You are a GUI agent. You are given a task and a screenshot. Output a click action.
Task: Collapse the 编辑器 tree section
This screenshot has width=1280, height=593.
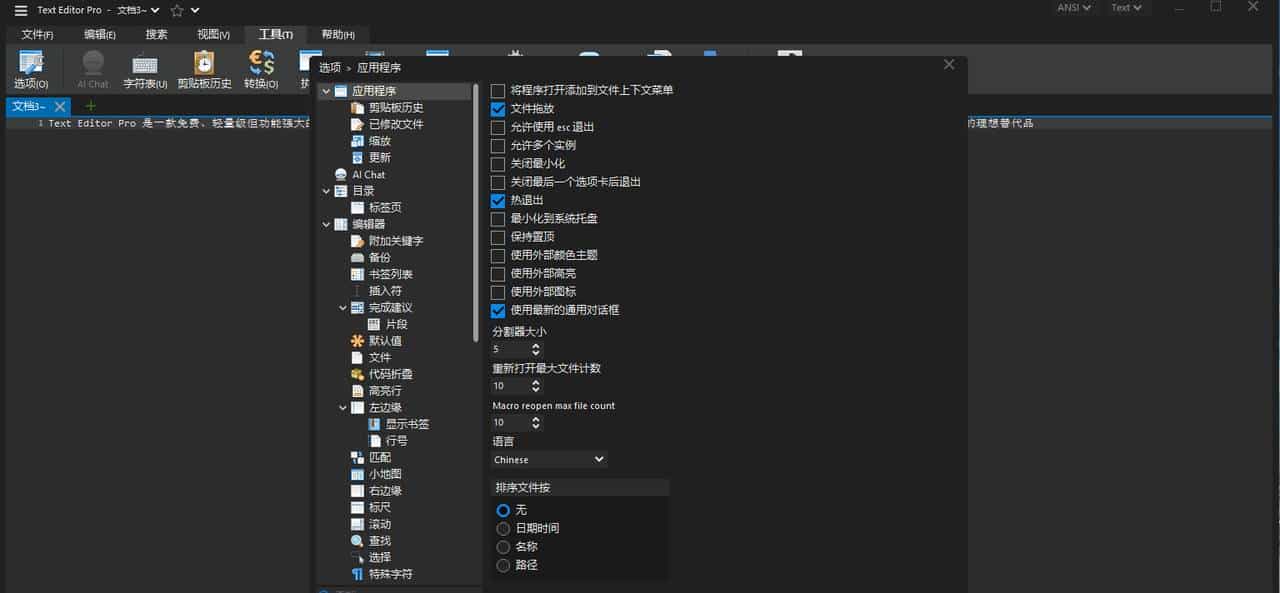coord(325,224)
